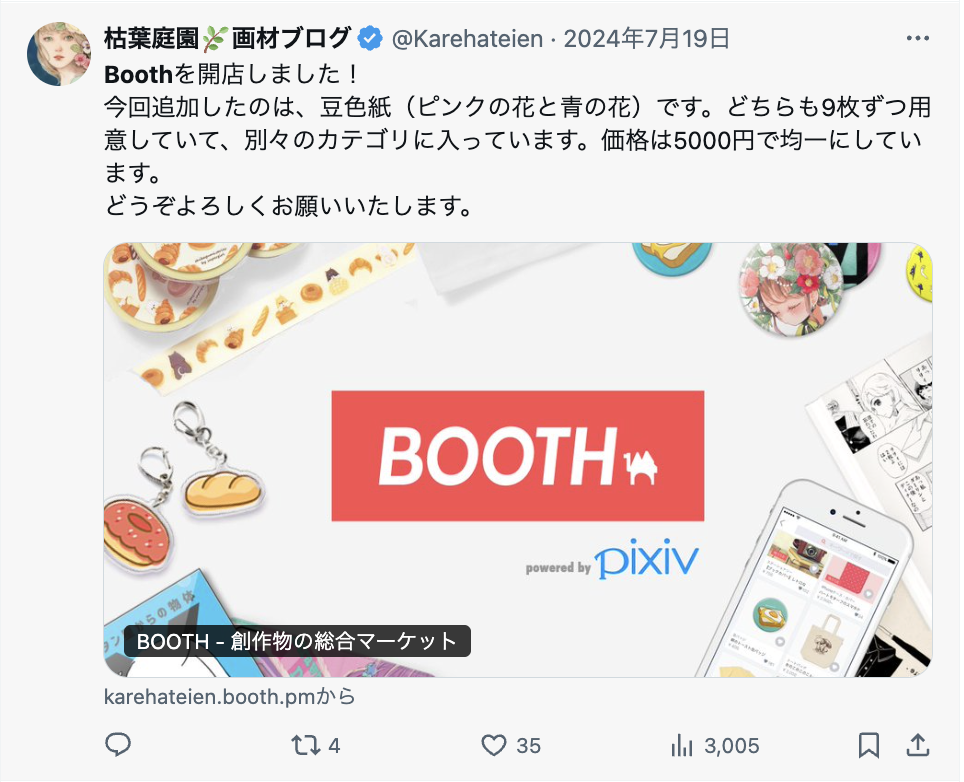964x782 pixels.
Task: Click the repost count 4
Action: click(x=334, y=746)
